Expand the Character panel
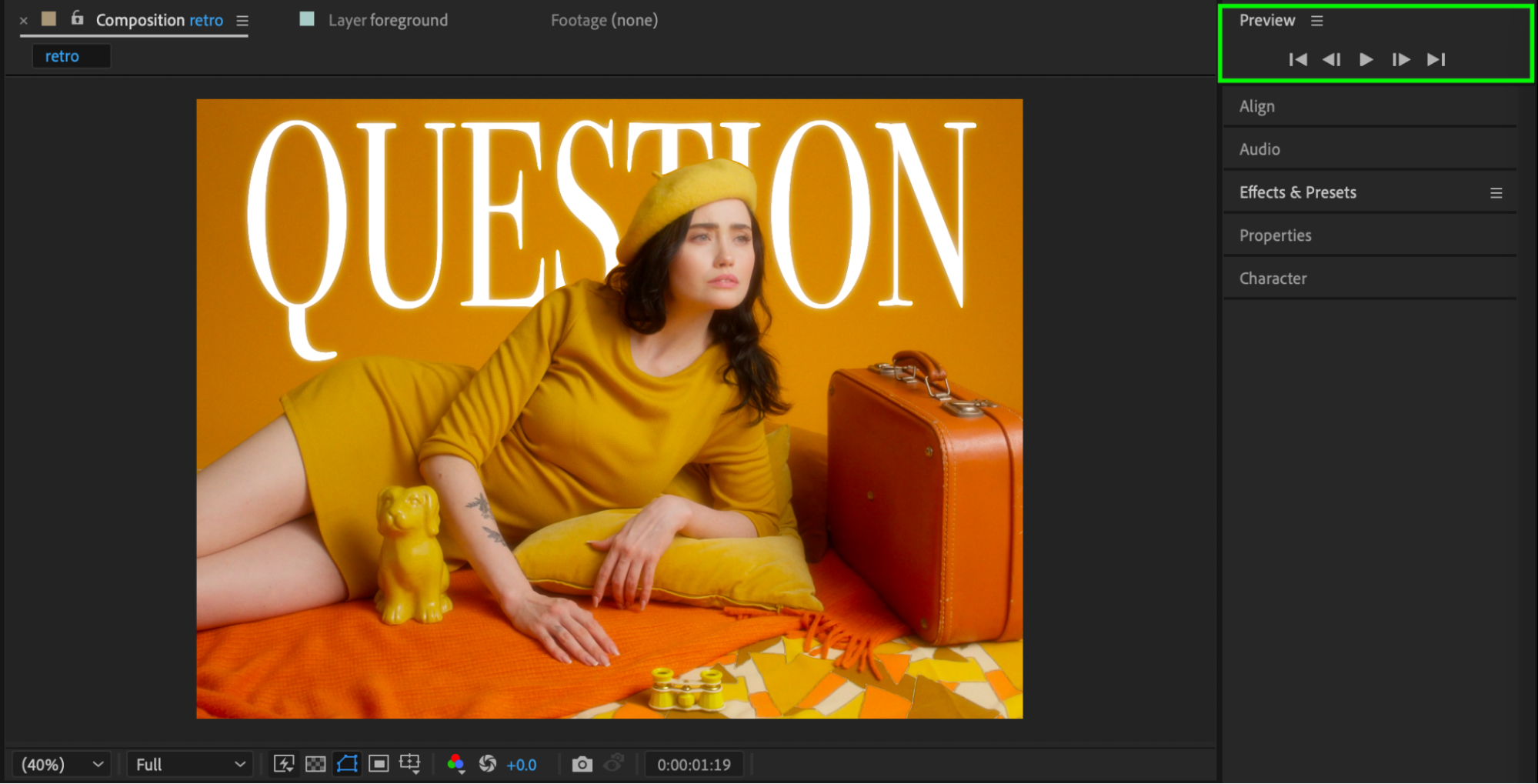The width and height of the screenshot is (1538, 784). tap(1273, 279)
